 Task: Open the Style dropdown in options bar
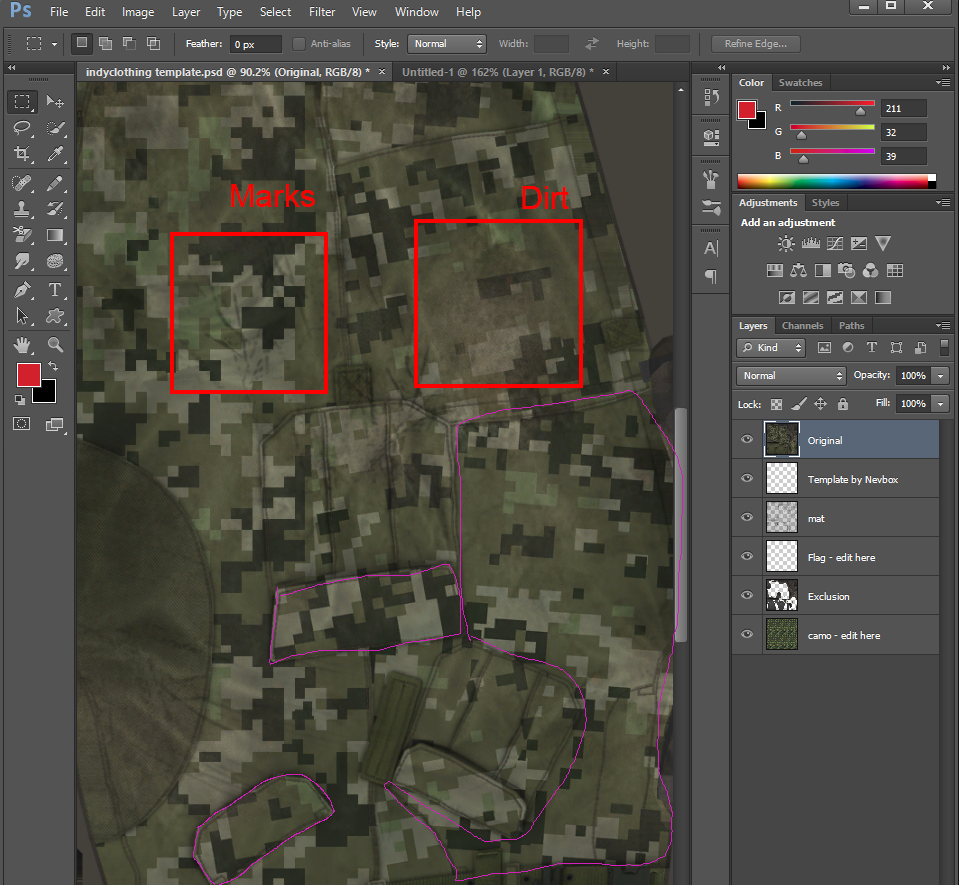[446, 44]
